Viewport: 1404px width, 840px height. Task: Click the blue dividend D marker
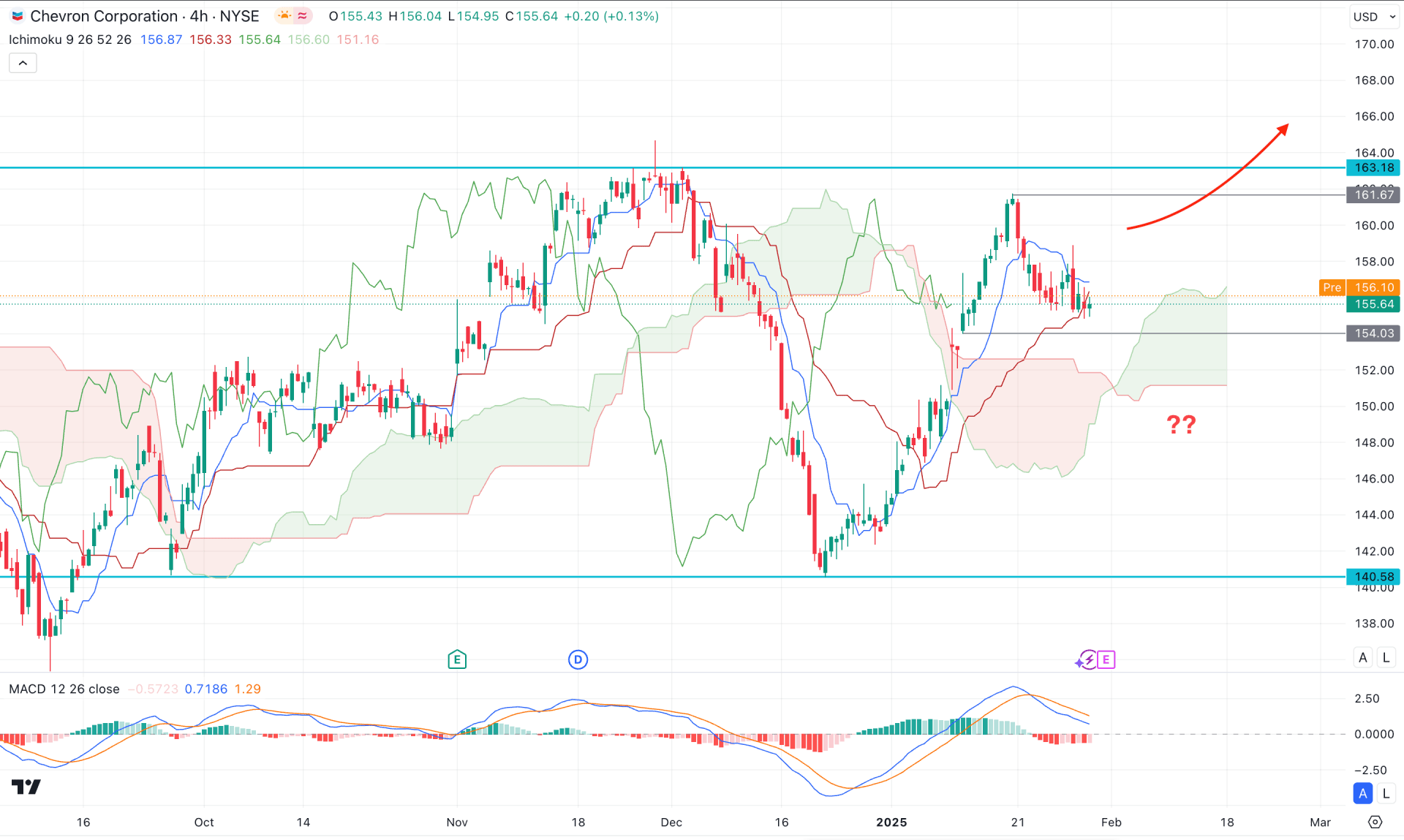578,659
